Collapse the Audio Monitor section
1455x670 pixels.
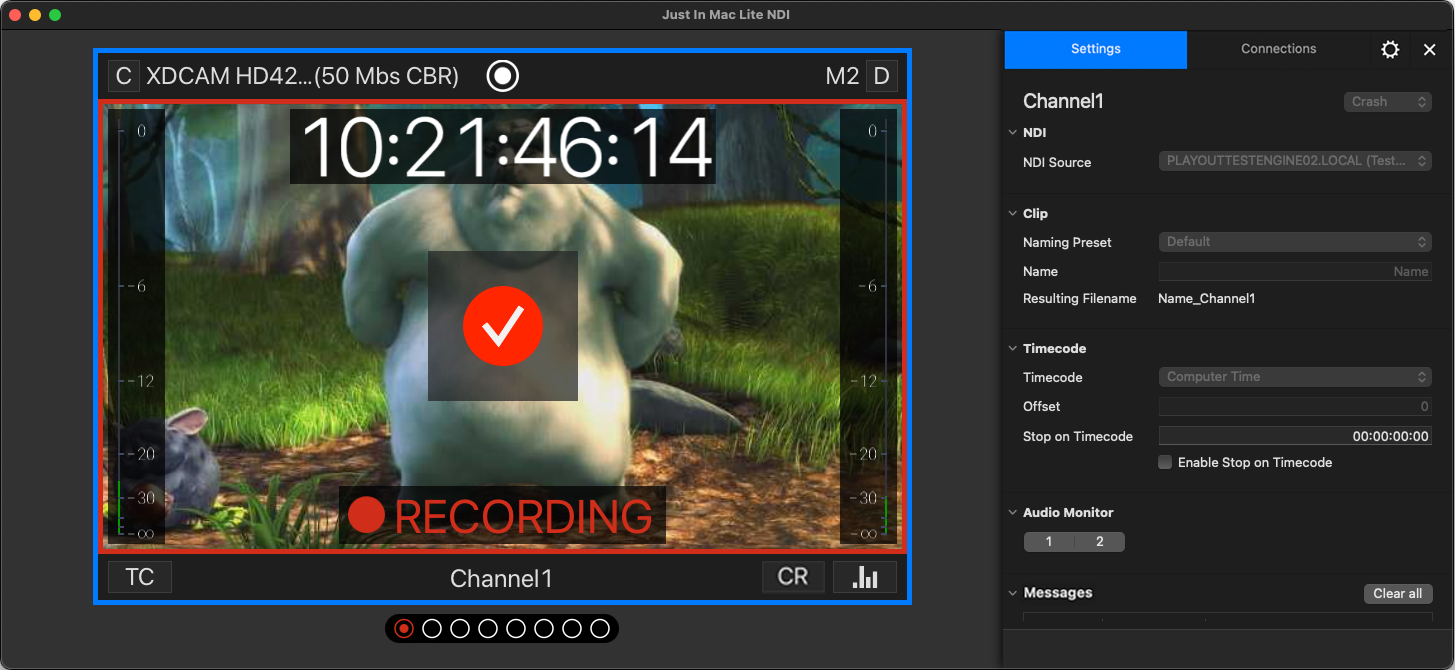(x=1012, y=513)
